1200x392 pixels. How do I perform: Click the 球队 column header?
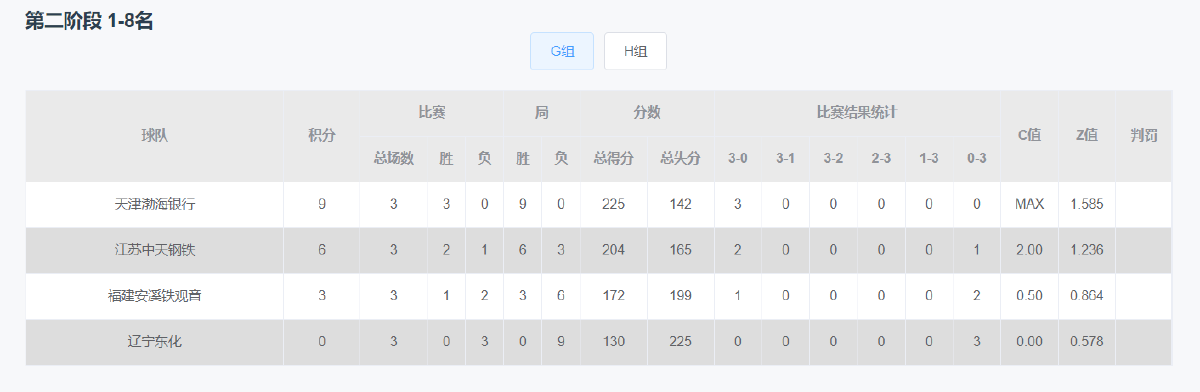155,136
